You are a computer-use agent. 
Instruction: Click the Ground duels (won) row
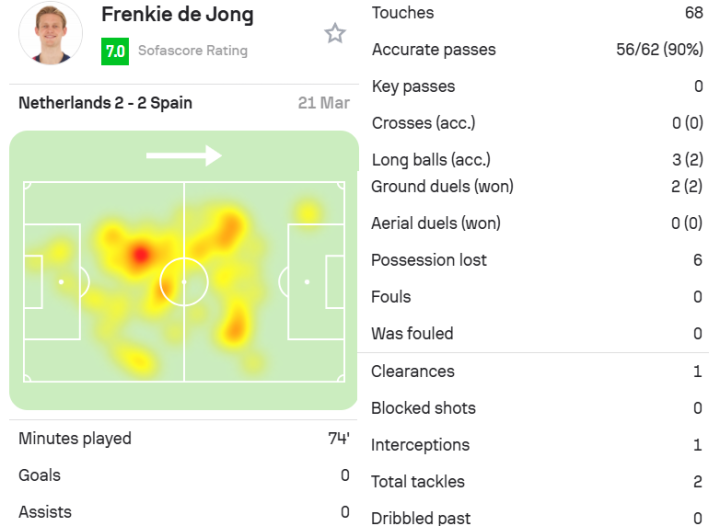537,187
